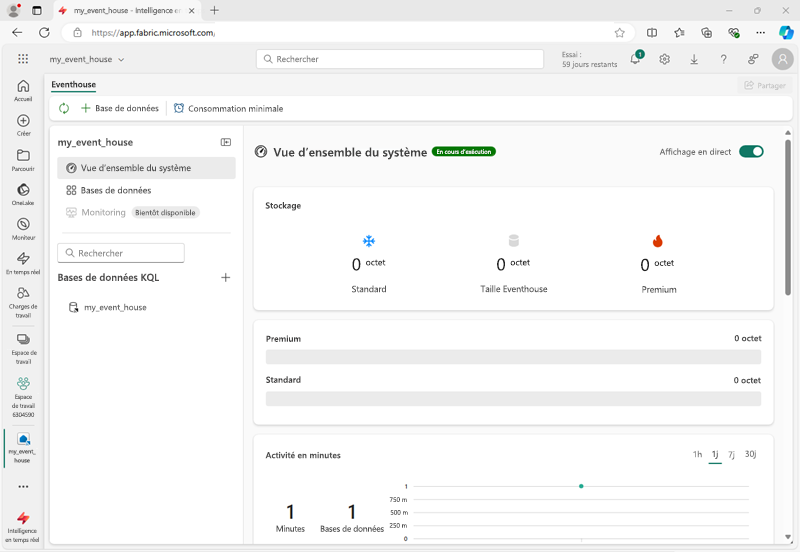Open browser settings and more menu

(760, 33)
